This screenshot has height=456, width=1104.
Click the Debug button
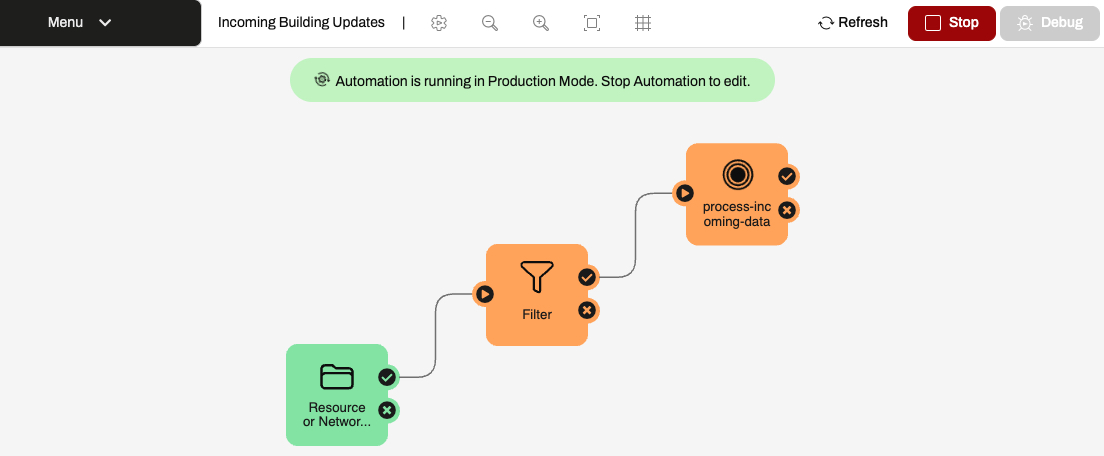tap(1050, 23)
